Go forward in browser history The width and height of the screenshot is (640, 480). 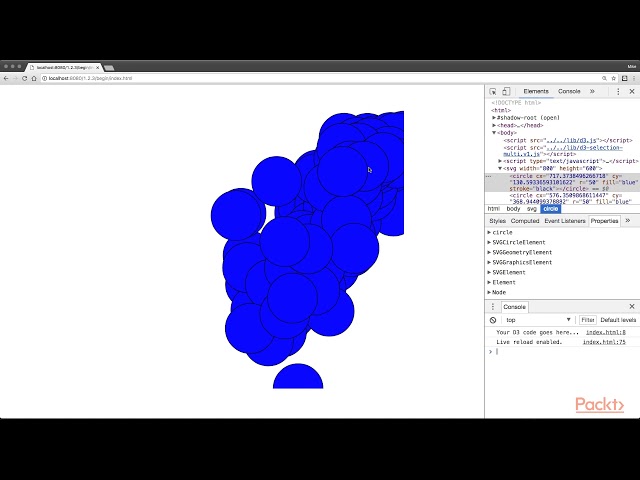(16, 78)
